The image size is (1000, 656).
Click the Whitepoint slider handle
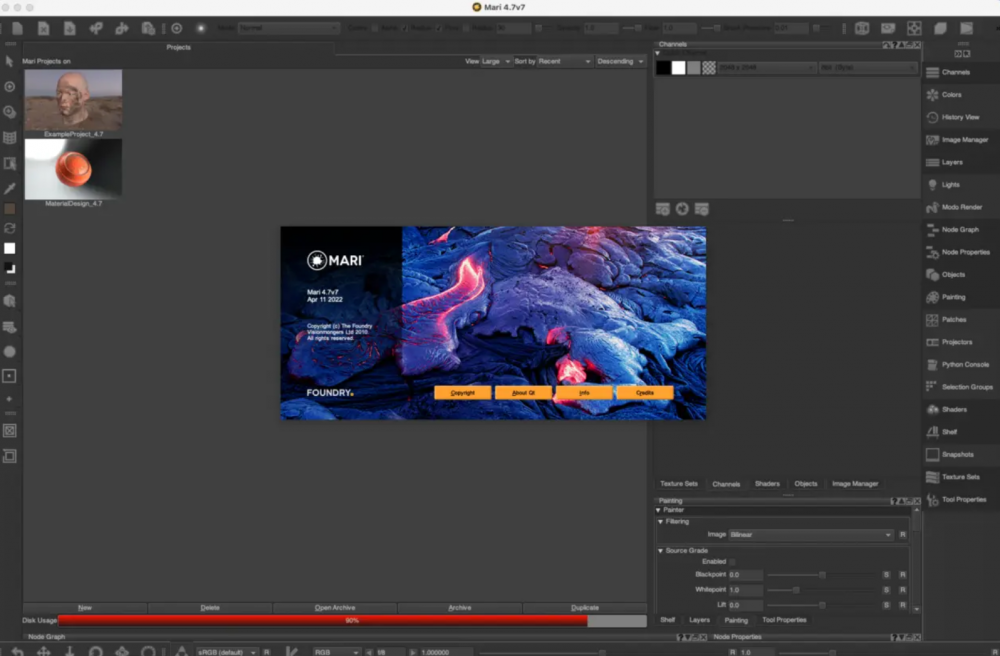pyautogui.click(x=796, y=590)
